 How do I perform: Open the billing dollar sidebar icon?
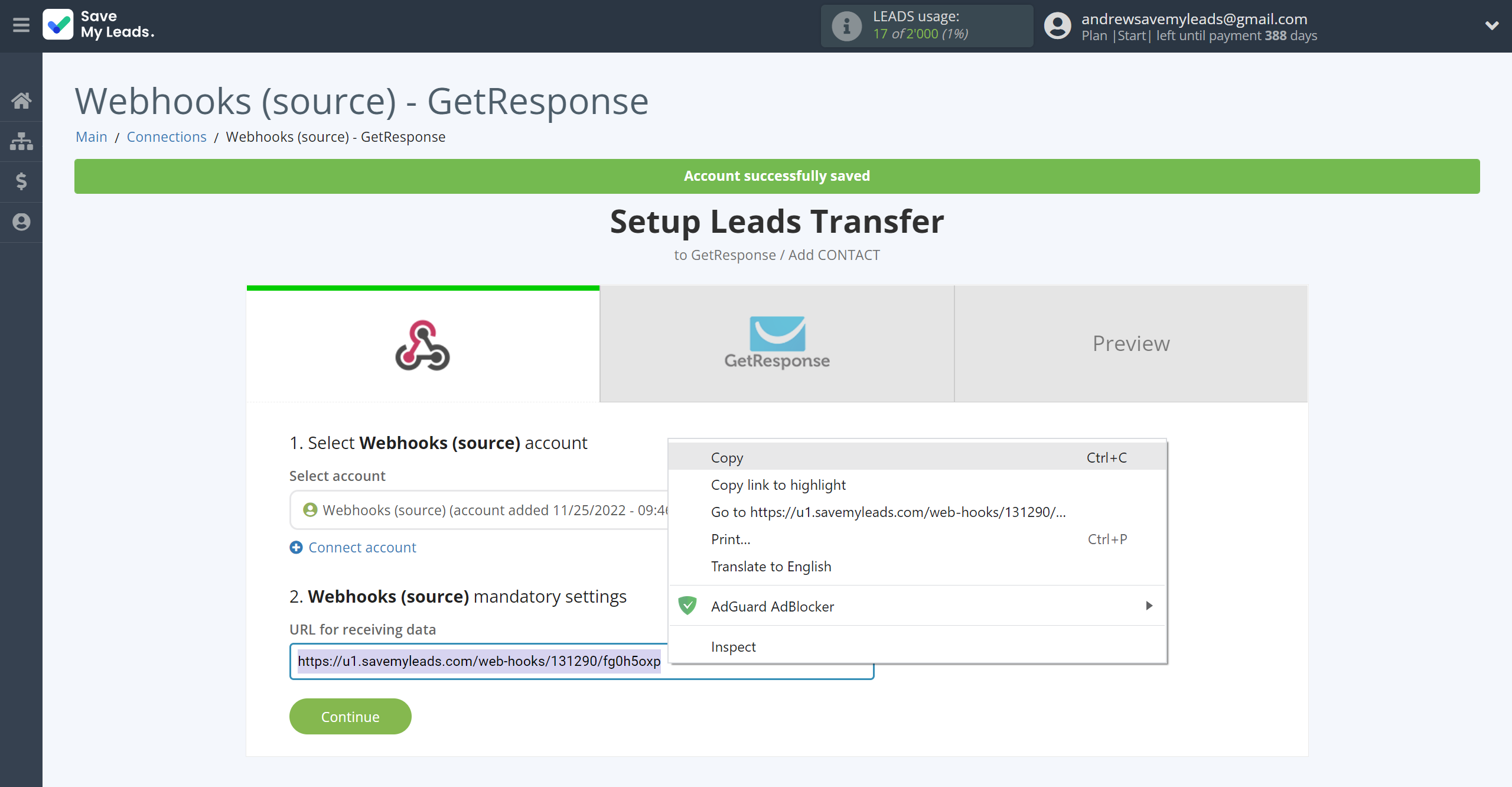21,181
